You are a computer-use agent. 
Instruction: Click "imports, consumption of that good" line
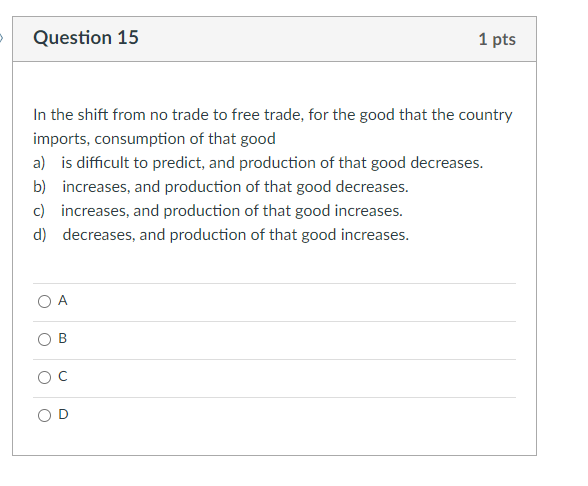click(x=154, y=139)
